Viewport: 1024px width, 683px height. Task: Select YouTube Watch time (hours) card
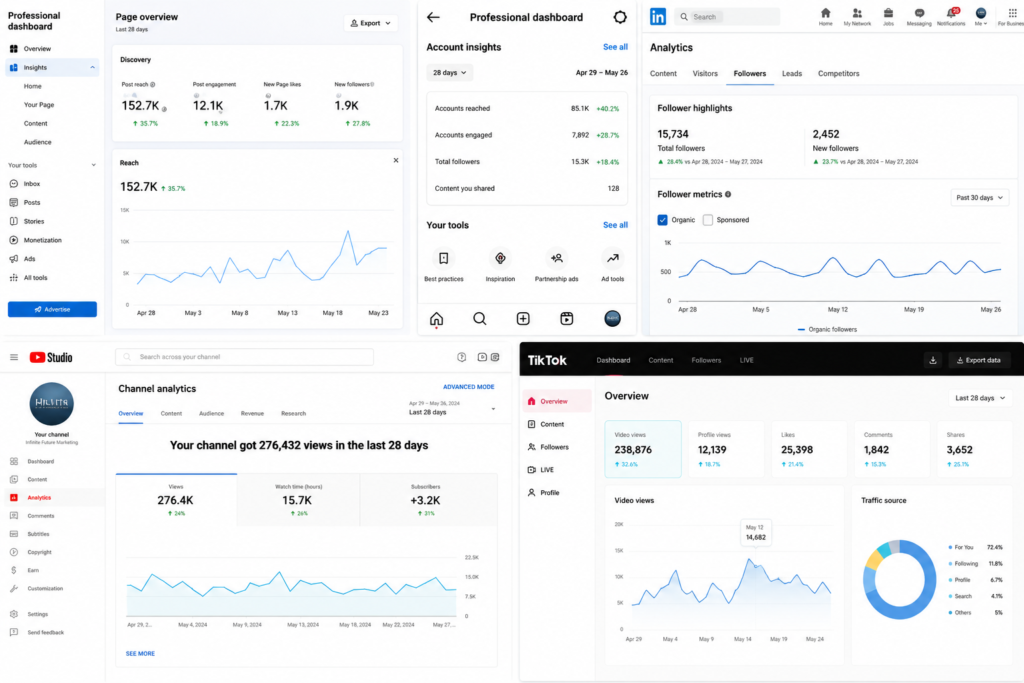[x=297, y=500]
